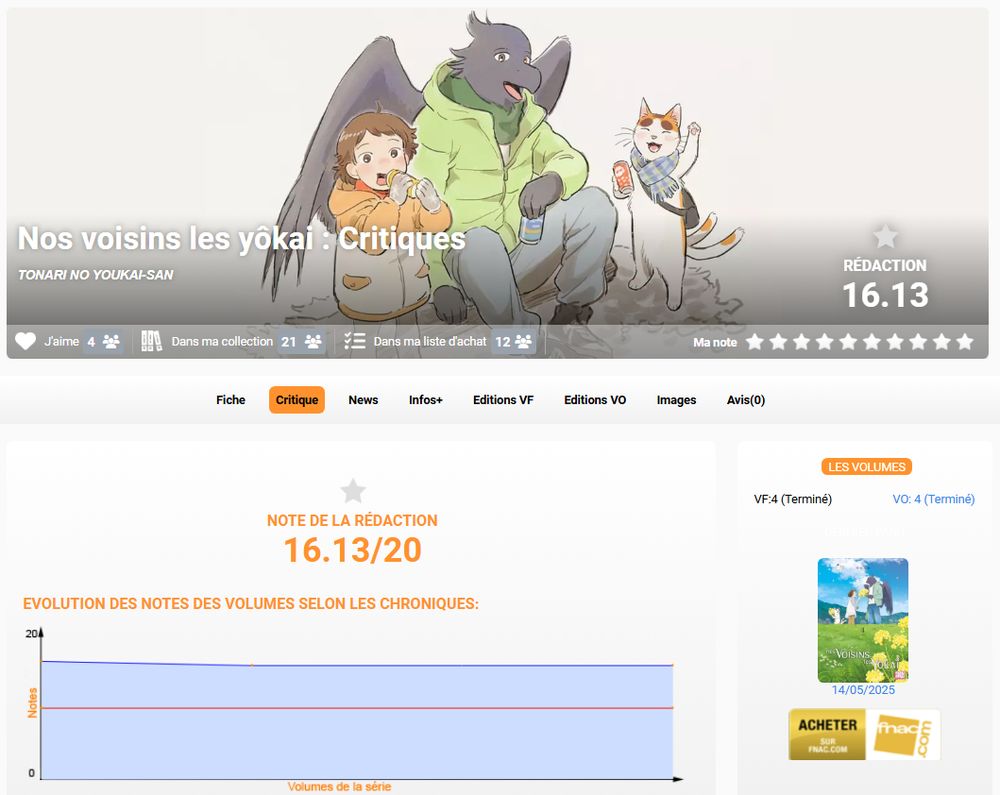Click the 20 value on the chart axis
The height and width of the screenshot is (795, 1000).
point(31,634)
